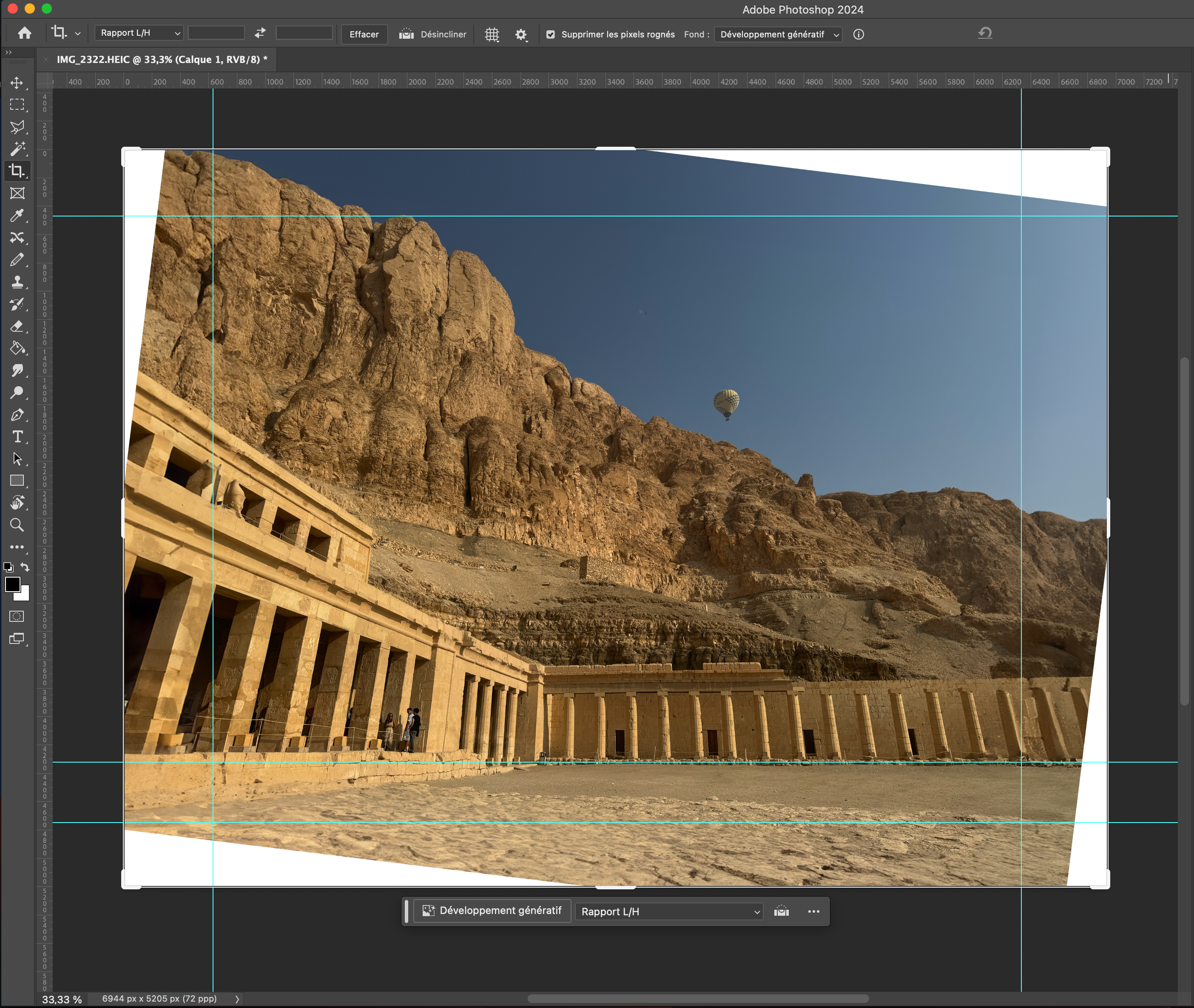The image size is (1194, 1008).
Task: Click the top-left crop corner handle
Action: click(x=131, y=156)
